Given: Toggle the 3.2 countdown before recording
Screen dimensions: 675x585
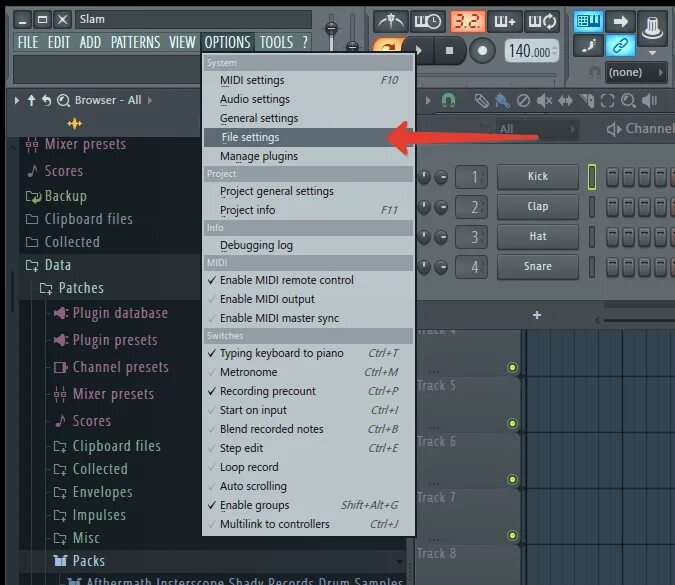Looking at the screenshot, I should tap(467, 21).
